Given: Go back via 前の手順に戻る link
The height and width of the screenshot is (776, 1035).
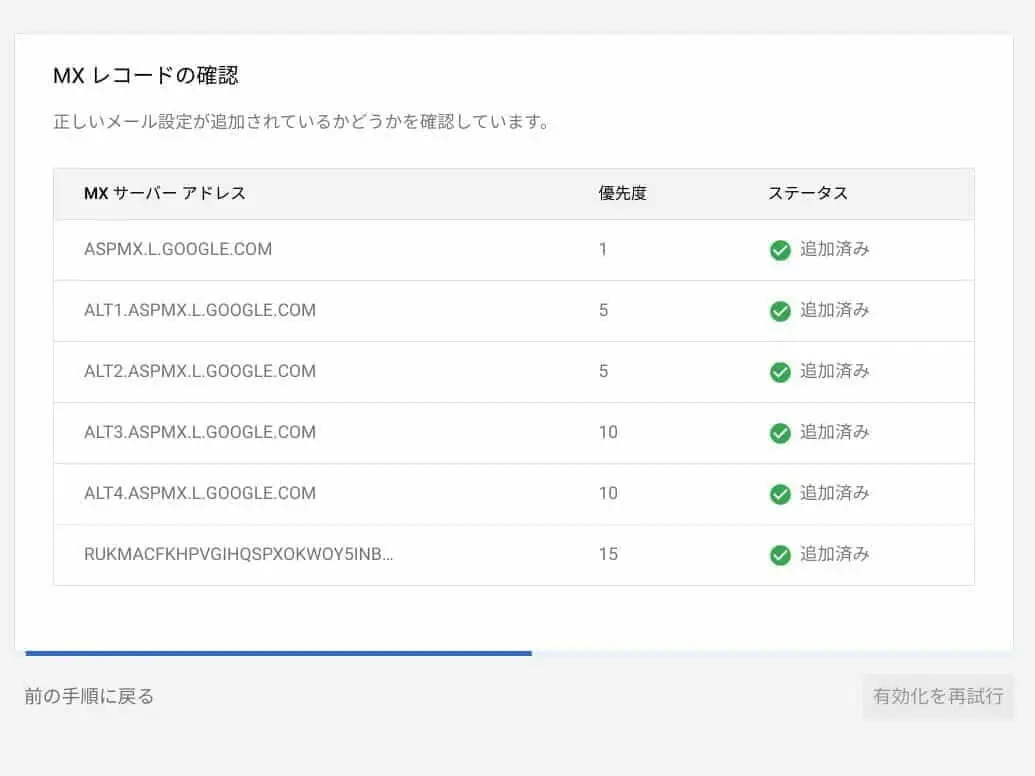Looking at the screenshot, I should 89,696.
